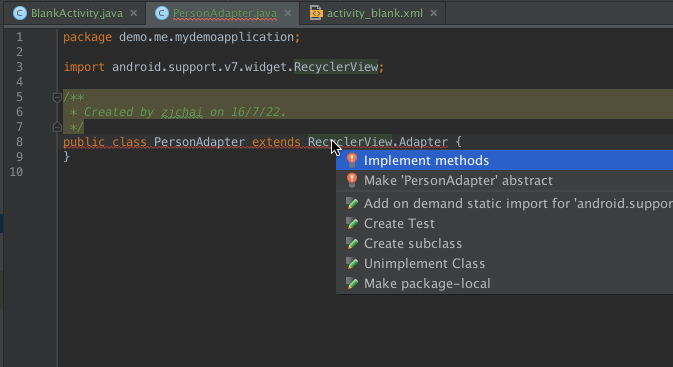Select the PersonAdapter.java tab
The image size is (673, 367).
click(x=224, y=13)
